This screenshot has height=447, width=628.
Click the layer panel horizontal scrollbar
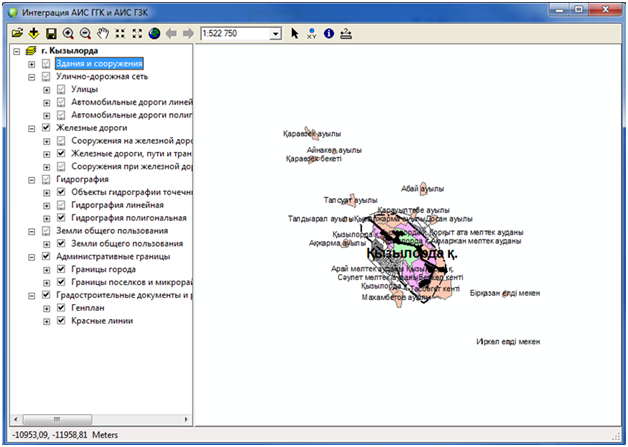pyautogui.click(x=98, y=416)
